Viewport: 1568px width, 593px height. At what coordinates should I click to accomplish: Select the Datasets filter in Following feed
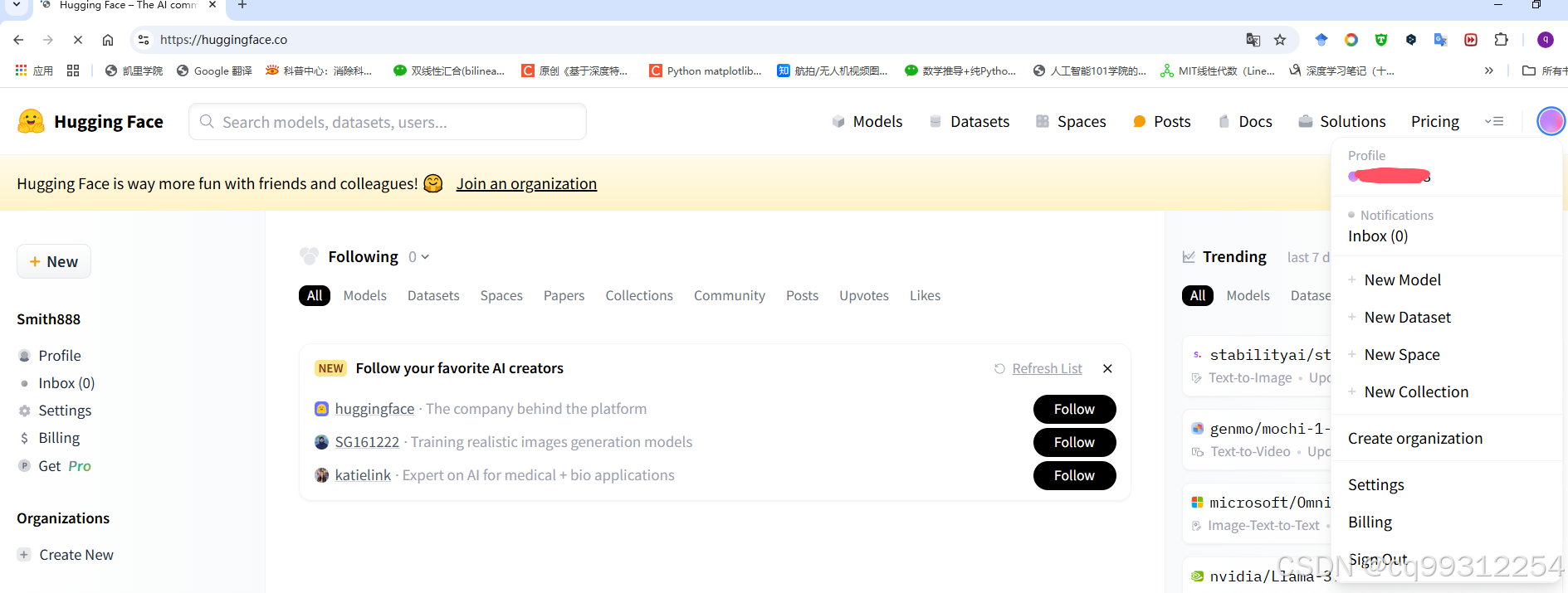pos(433,295)
